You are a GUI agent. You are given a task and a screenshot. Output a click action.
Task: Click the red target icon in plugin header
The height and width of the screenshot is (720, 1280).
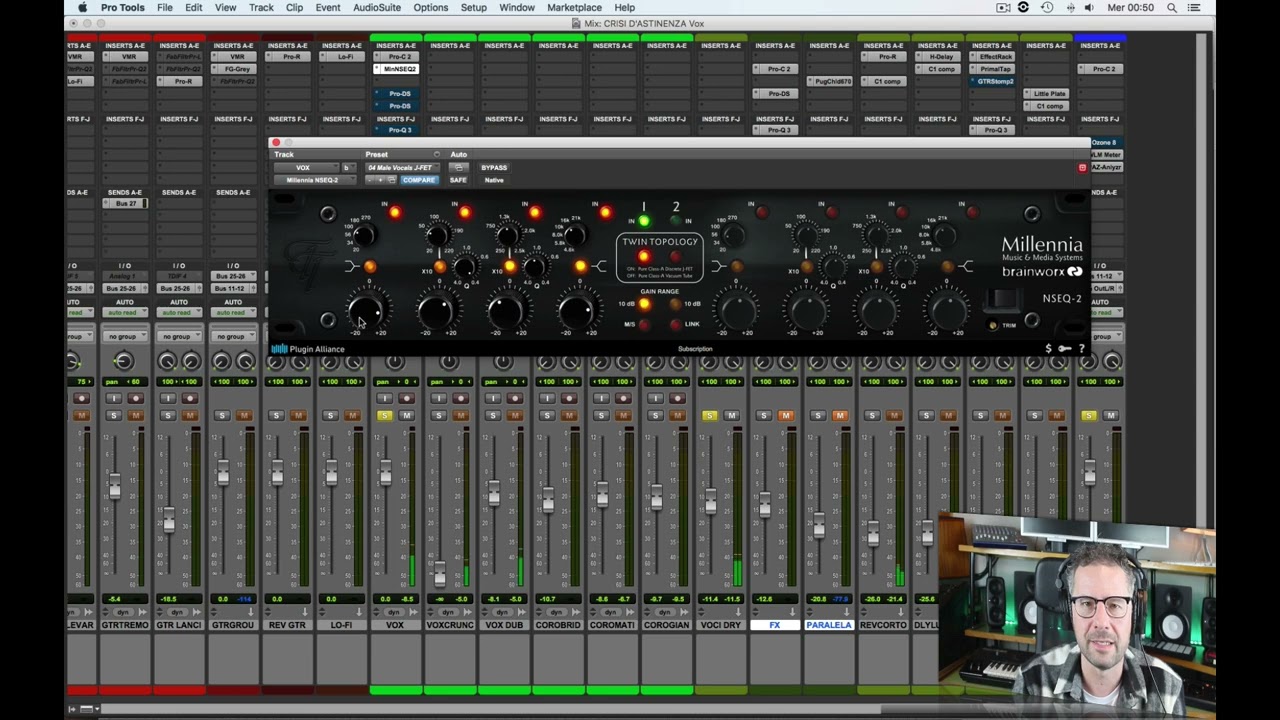pyautogui.click(x=1082, y=168)
